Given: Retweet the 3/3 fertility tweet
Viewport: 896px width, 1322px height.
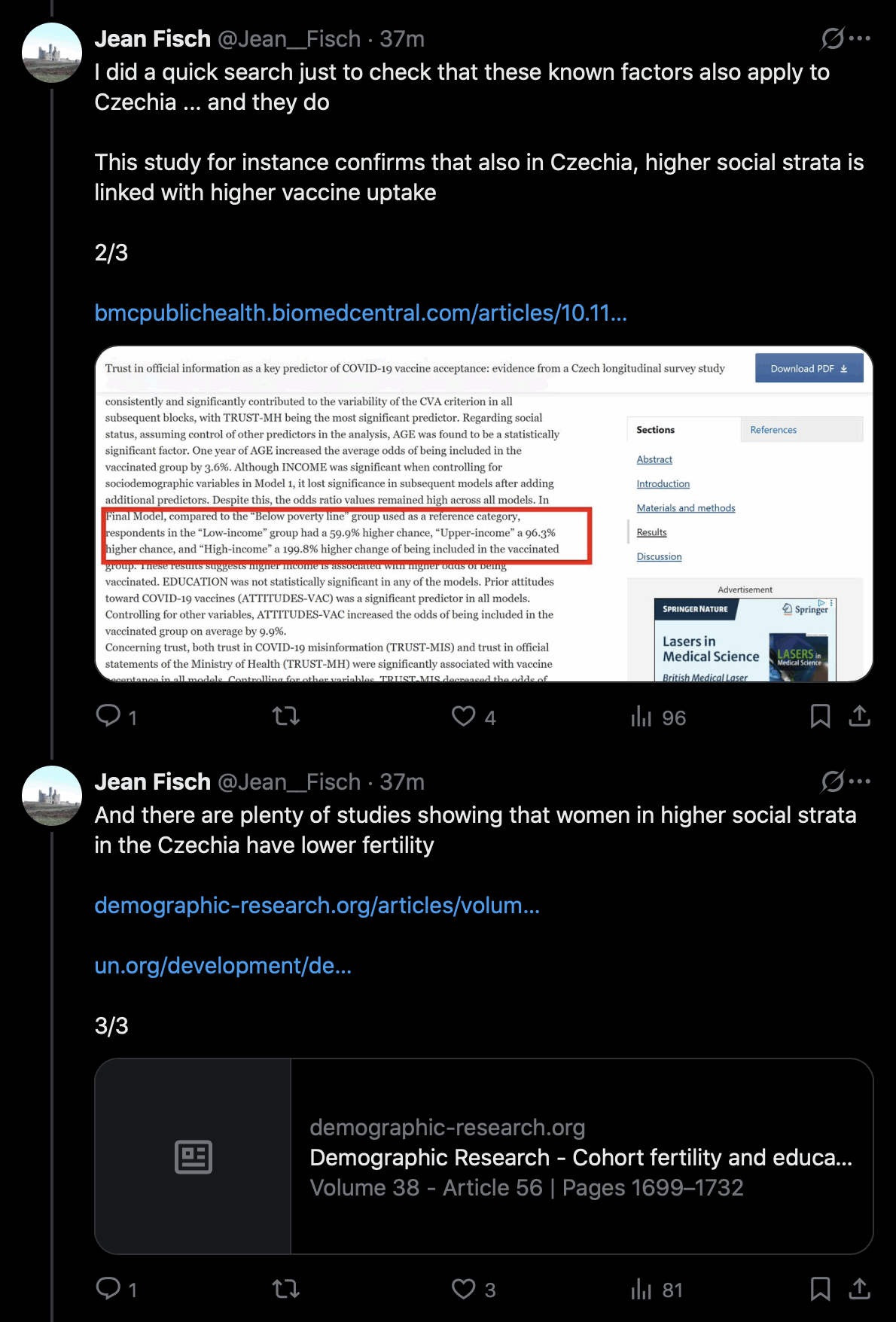Looking at the screenshot, I should click(286, 1288).
